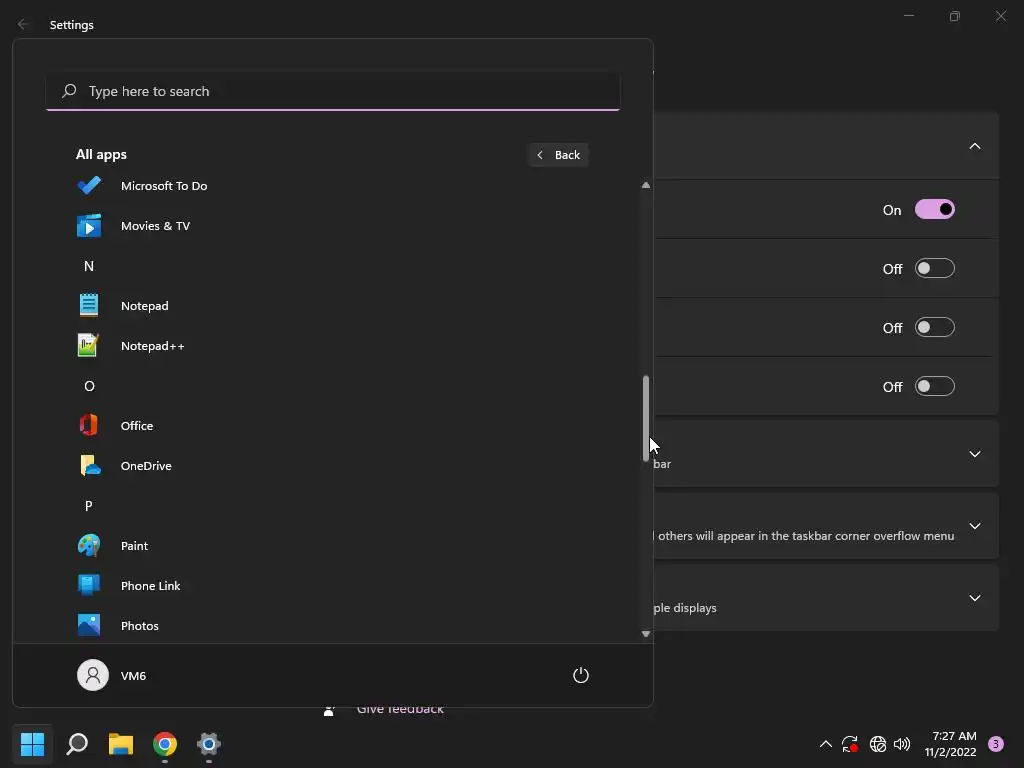Open the Give feedback link
Viewport: 1024px width, 768px height.
(x=400, y=709)
